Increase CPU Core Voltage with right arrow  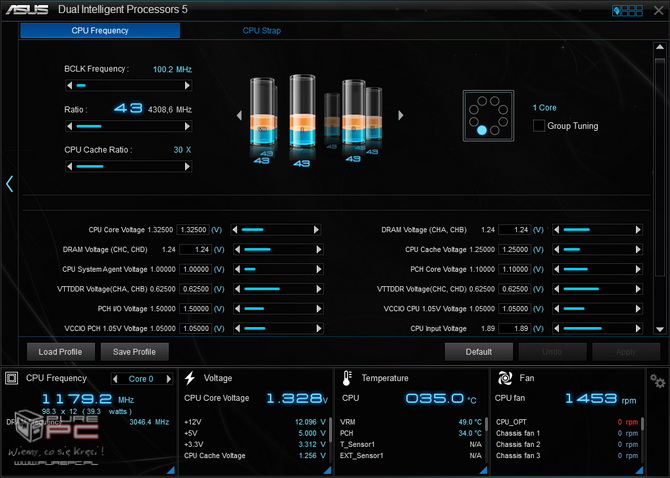(316, 230)
